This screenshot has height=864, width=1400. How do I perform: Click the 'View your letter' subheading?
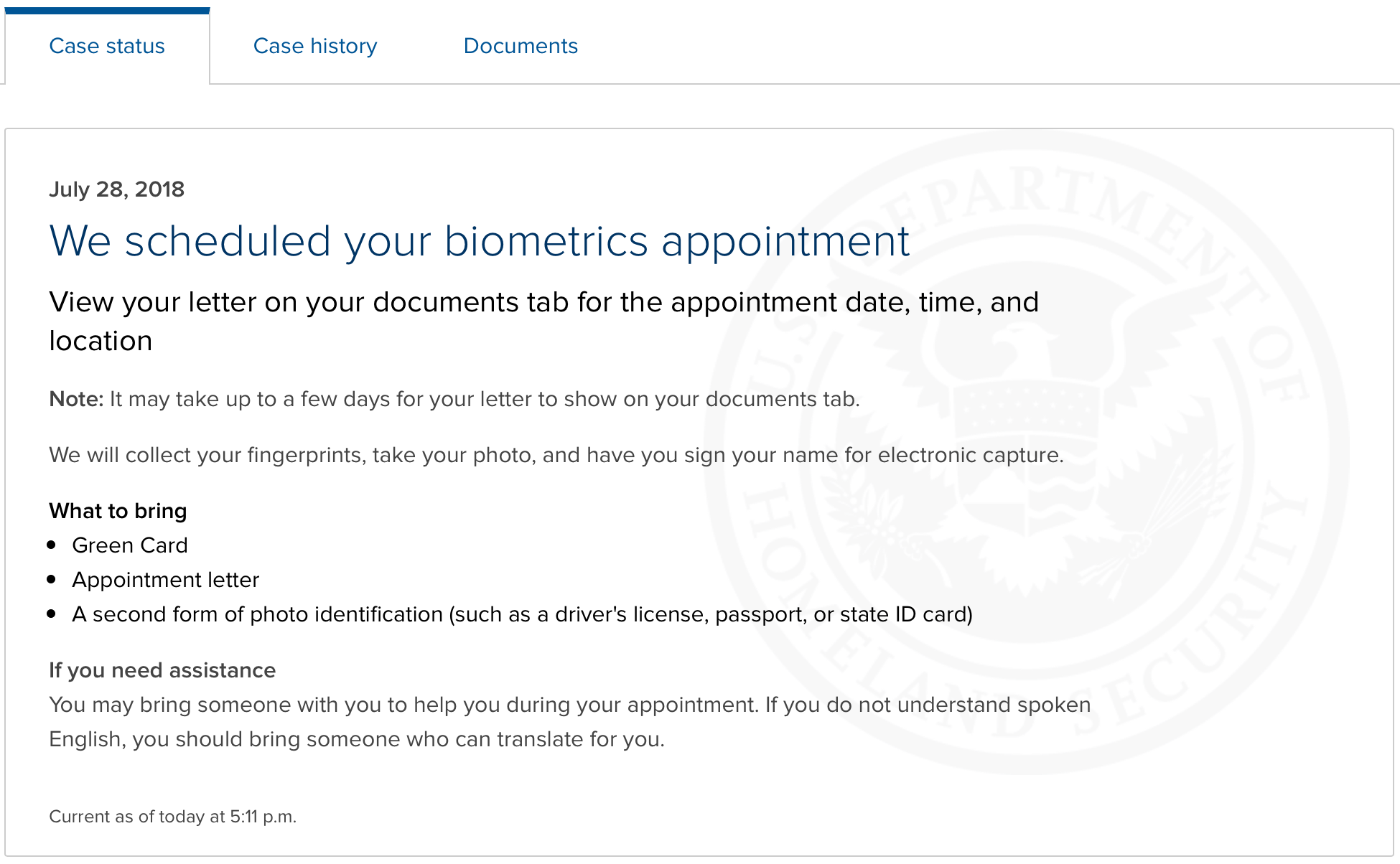pyautogui.click(x=544, y=321)
